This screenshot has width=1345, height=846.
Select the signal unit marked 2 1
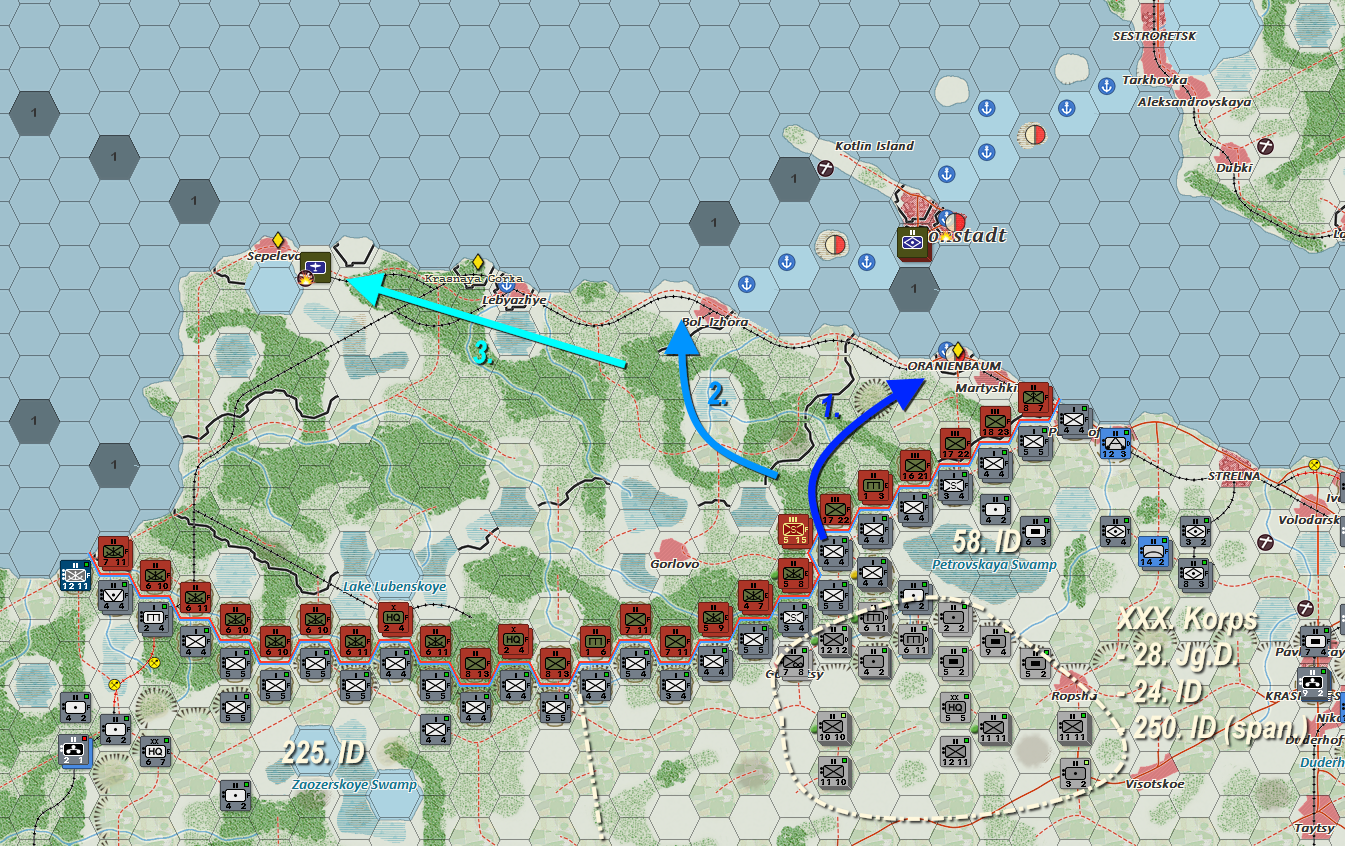(x=73, y=748)
